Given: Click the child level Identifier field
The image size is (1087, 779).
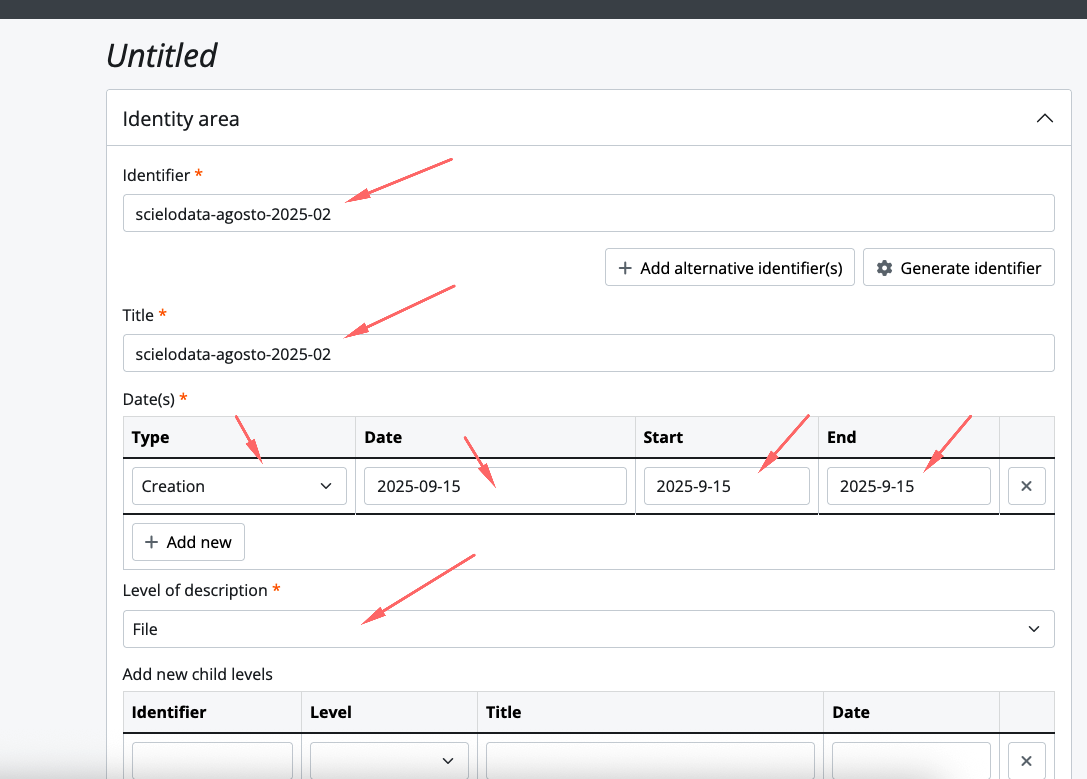Looking at the screenshot, I should pyautogui.click(x=212, y=760).
